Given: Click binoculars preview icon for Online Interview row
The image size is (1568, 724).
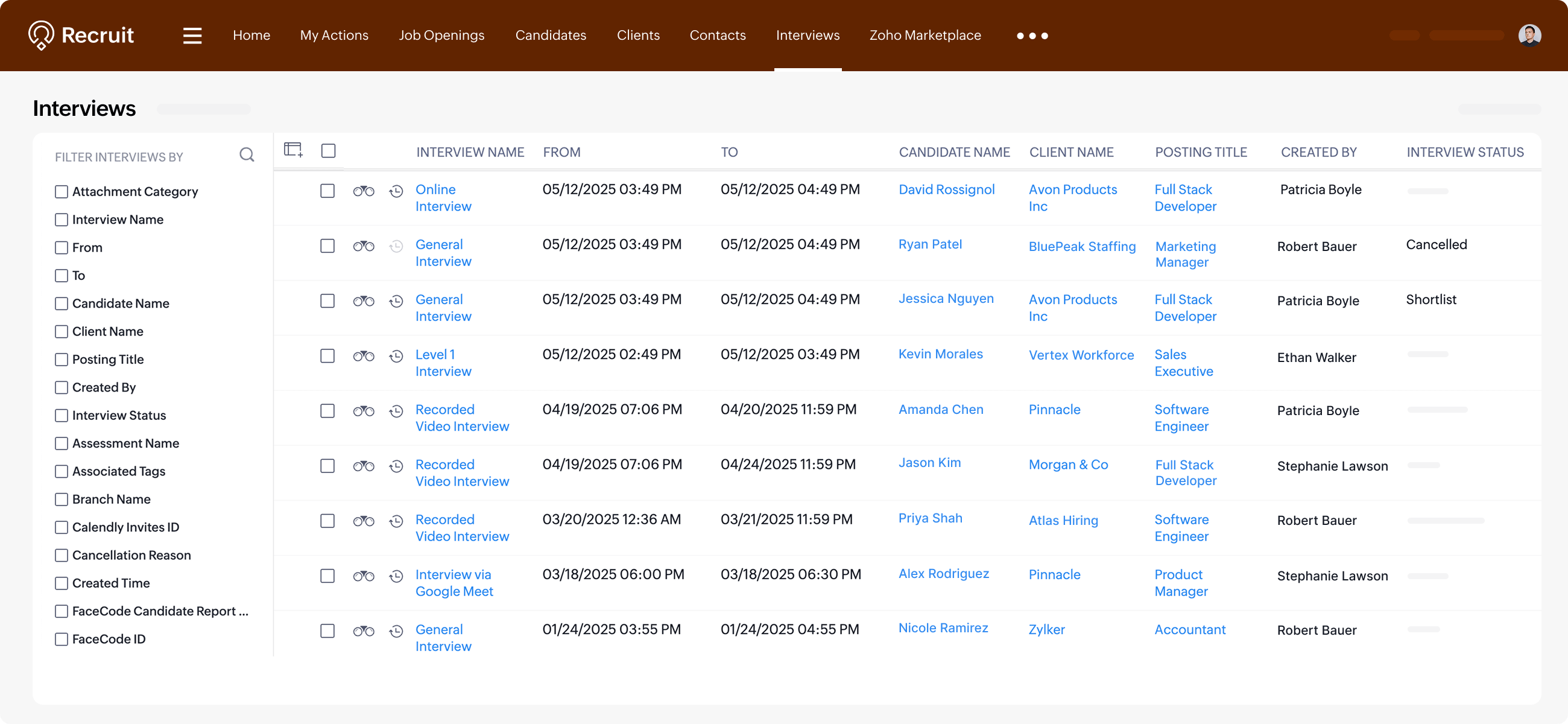Looking at the screenshot, I should tap(364, 191).
